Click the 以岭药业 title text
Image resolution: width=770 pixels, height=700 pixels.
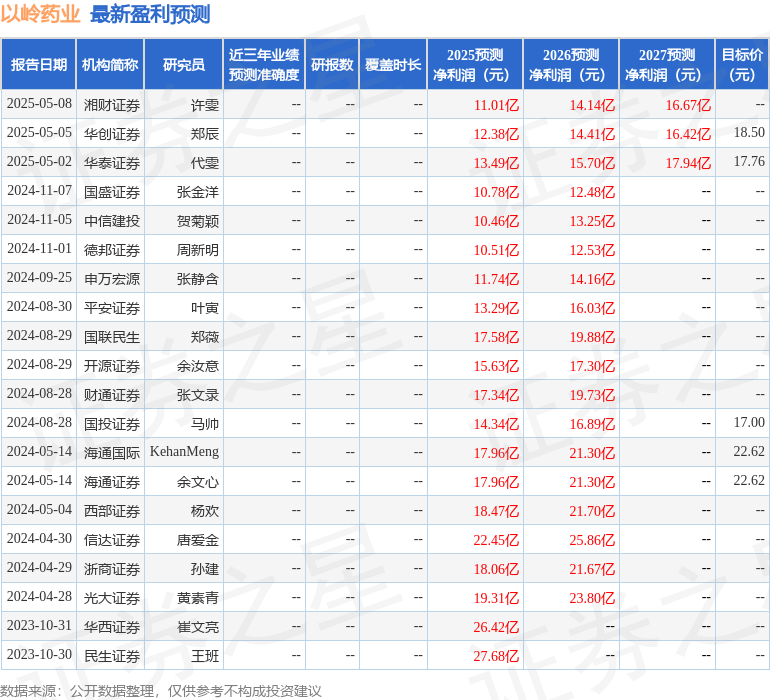pyautogui.click(x=40, y=14)
